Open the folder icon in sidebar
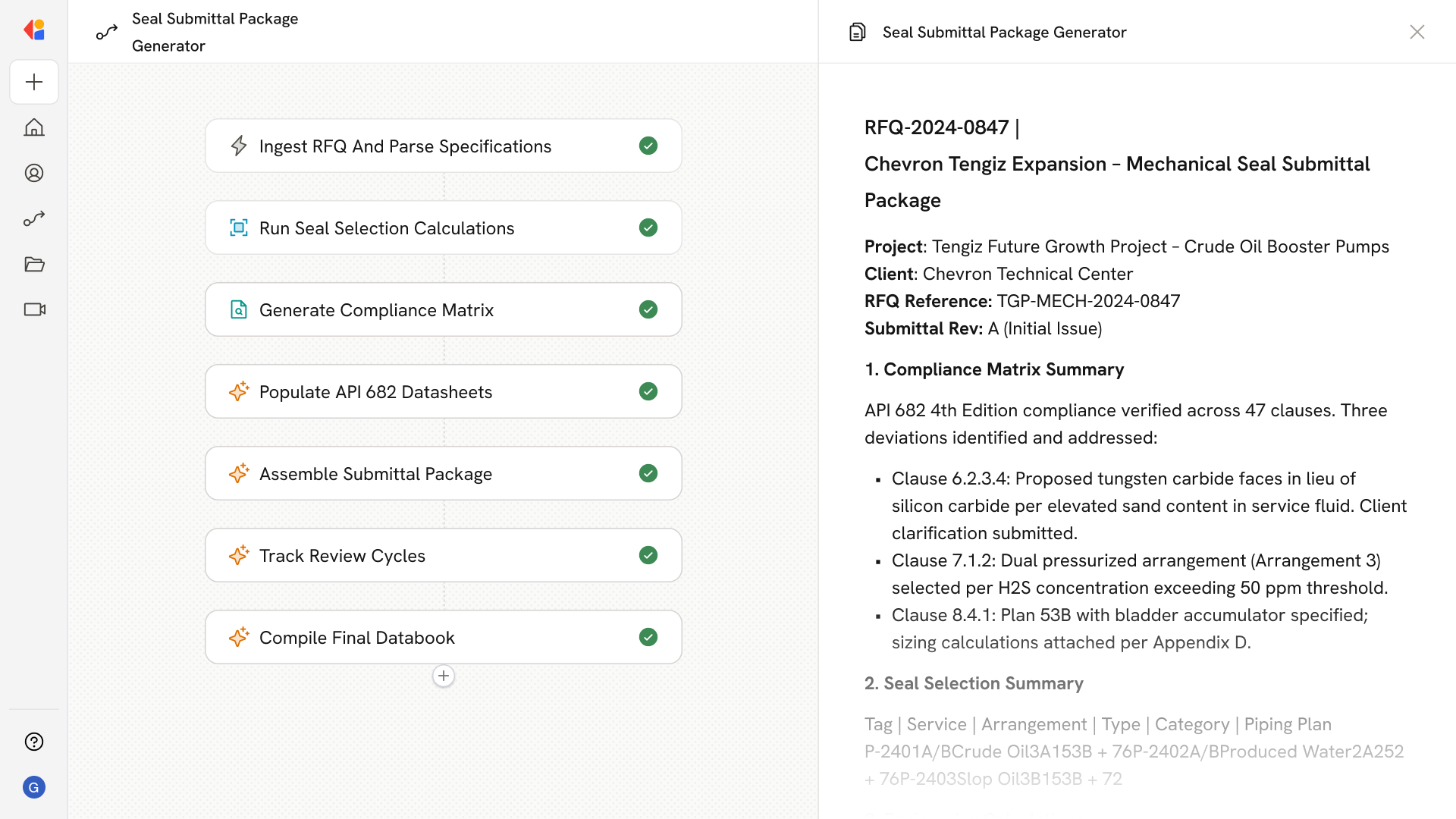 [34, 264]
